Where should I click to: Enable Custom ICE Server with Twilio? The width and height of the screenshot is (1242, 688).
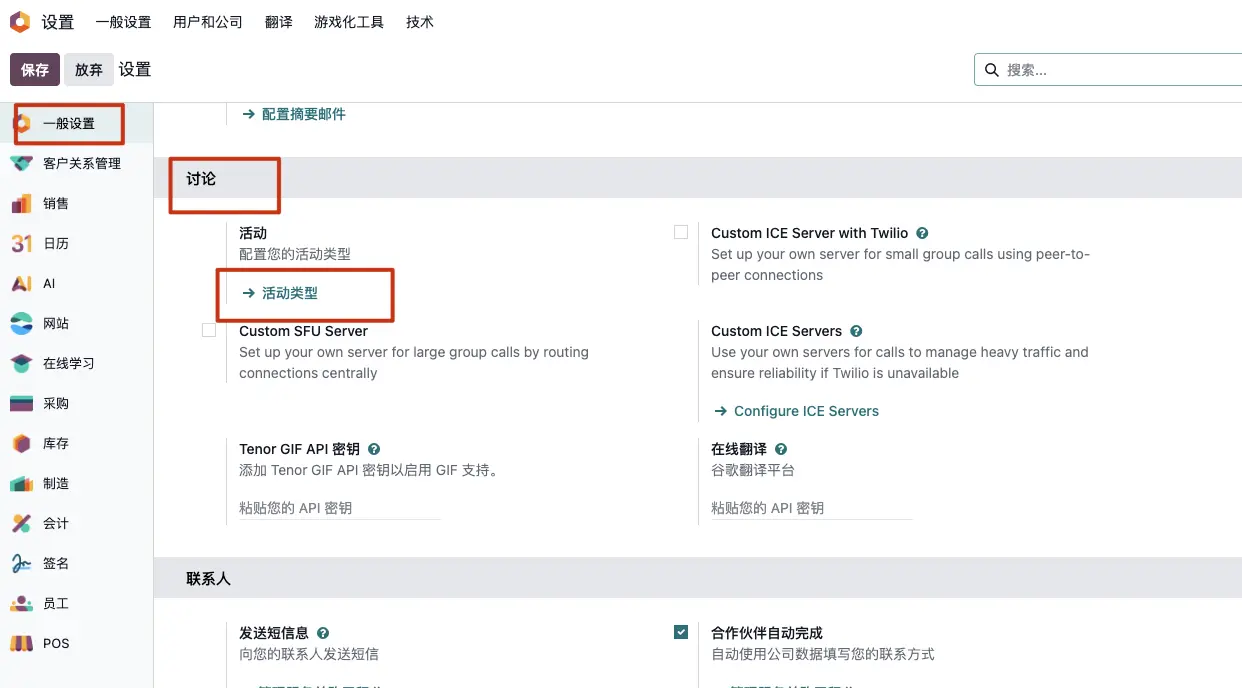(x=681, y=231)
